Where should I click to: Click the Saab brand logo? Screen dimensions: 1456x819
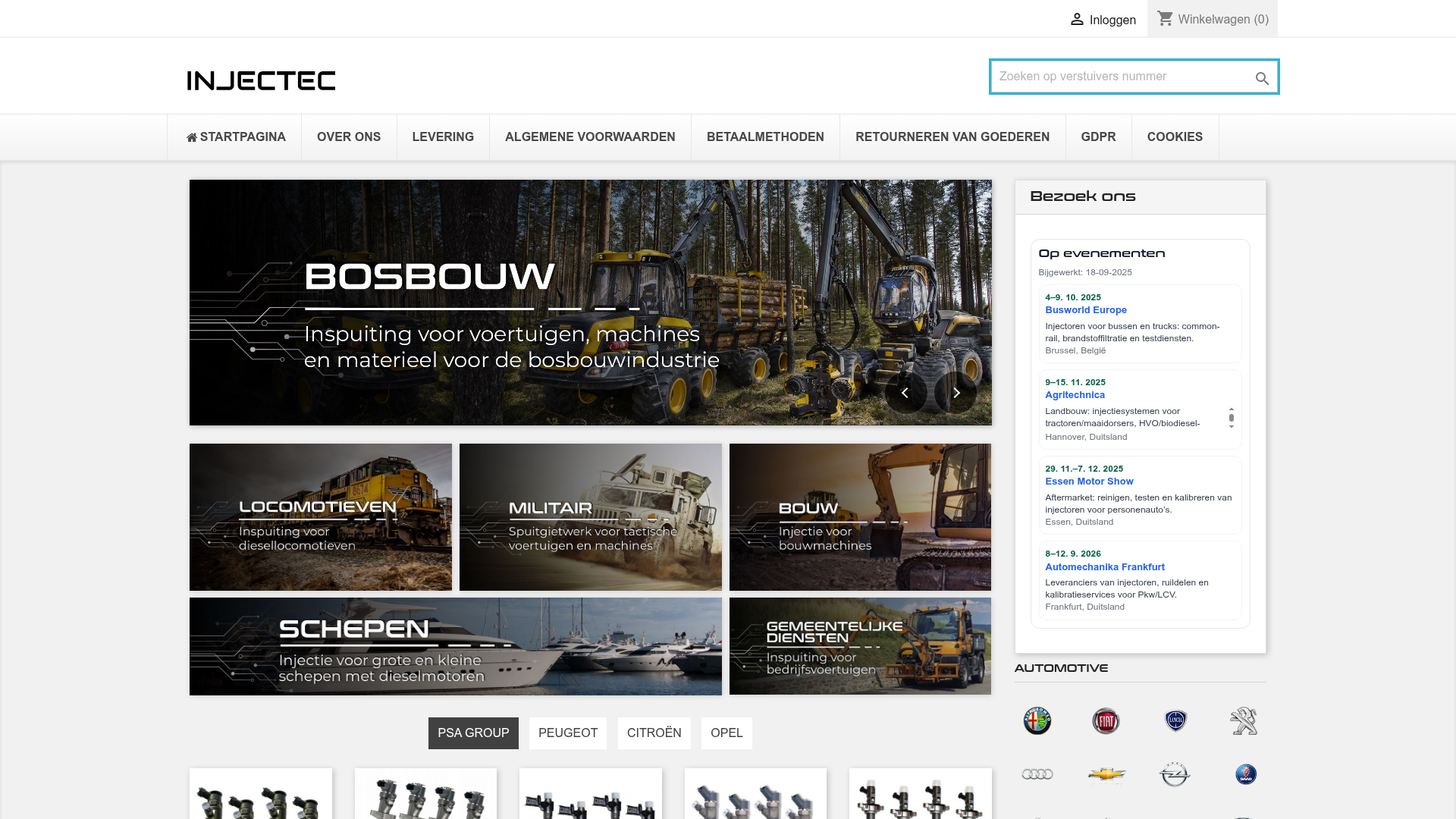pyautogui.click(x=1245, y=774)
